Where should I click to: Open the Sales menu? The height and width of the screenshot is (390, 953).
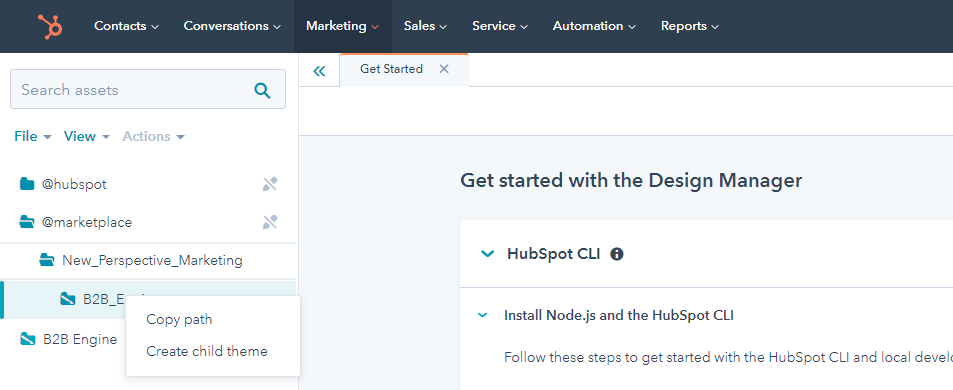point(425,26)
